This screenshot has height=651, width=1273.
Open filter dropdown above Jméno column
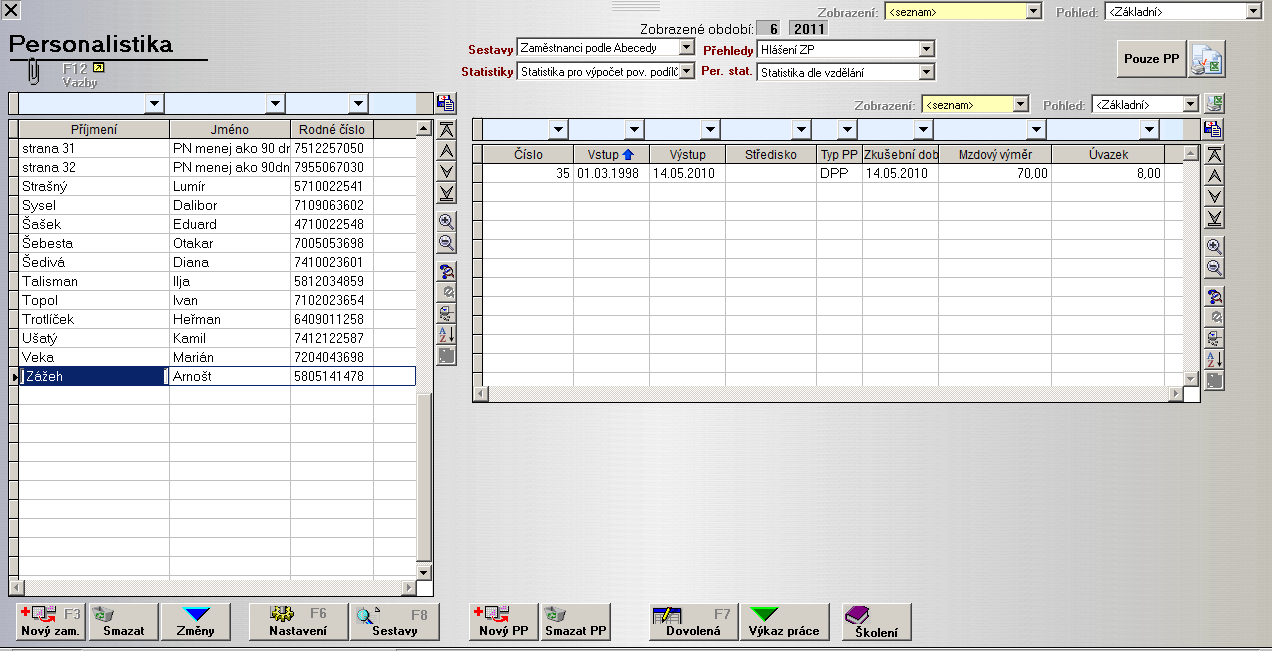[275, 103]
